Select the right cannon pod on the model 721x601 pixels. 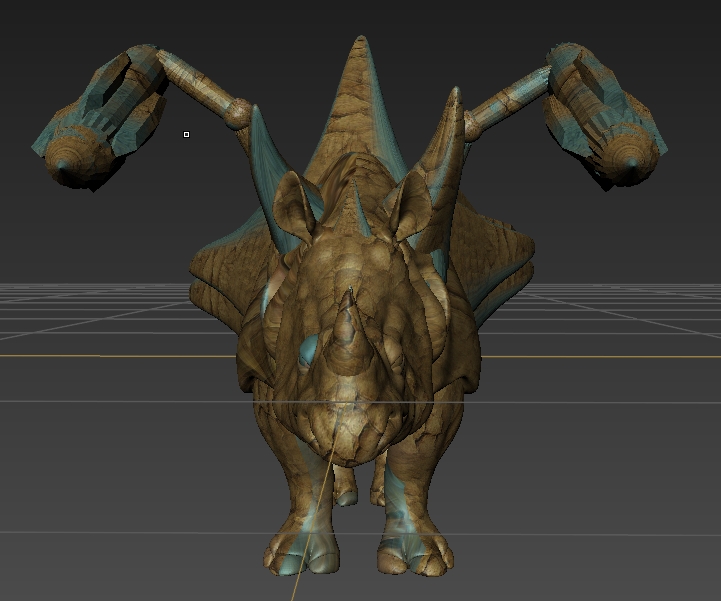(x=606, y=116)
